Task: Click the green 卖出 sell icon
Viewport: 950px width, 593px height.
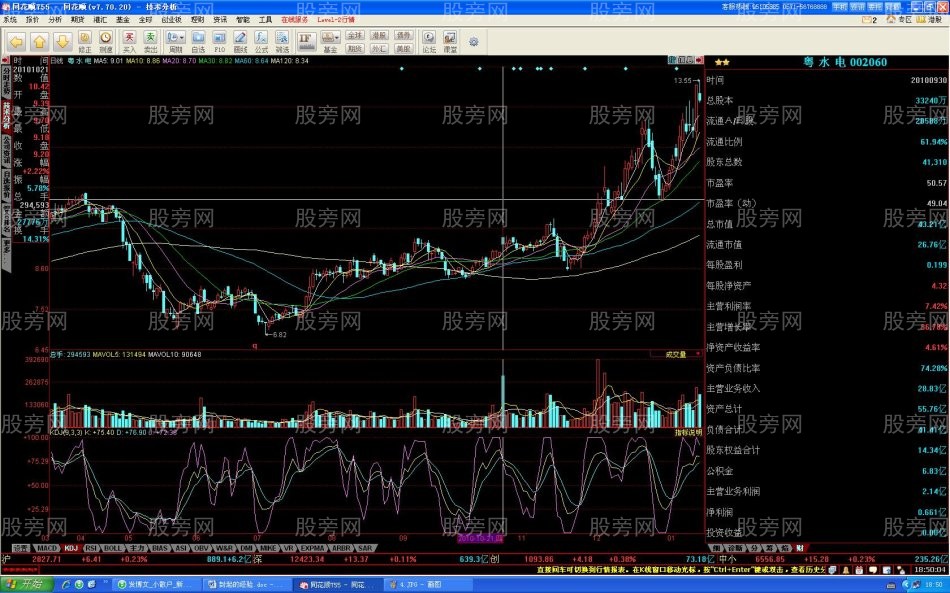Action: (x=150, y=42)
